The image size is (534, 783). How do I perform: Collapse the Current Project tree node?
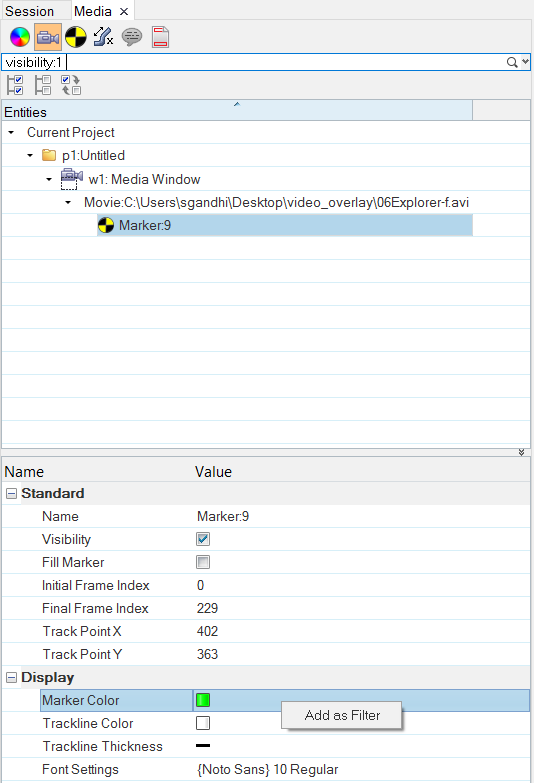point(11,133)
